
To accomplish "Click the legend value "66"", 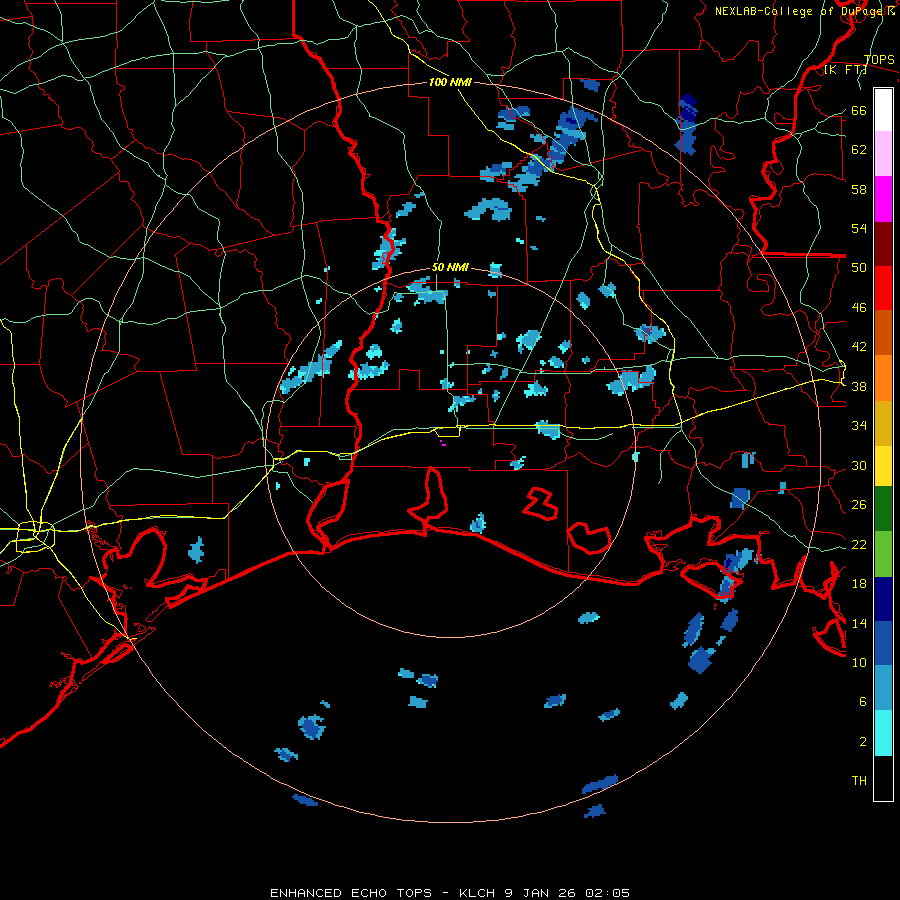I will point(859,110).
